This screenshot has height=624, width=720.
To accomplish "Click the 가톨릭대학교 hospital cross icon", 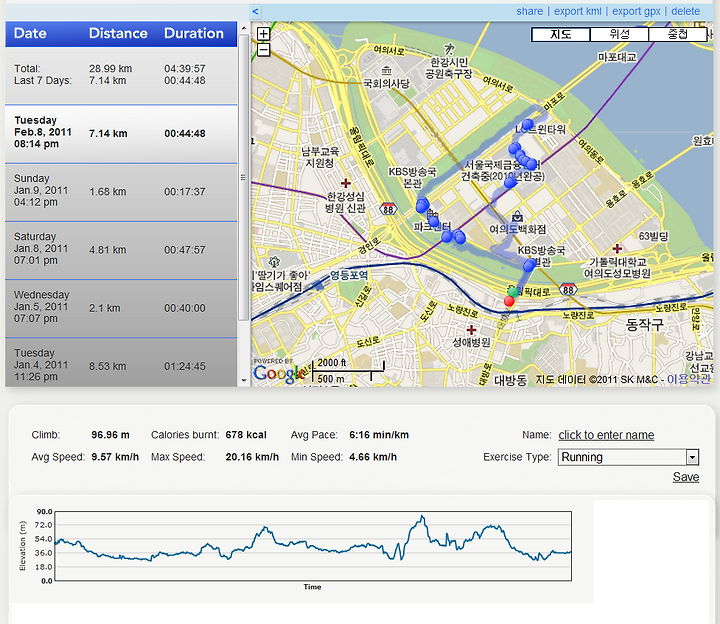I will click(617, 248).
